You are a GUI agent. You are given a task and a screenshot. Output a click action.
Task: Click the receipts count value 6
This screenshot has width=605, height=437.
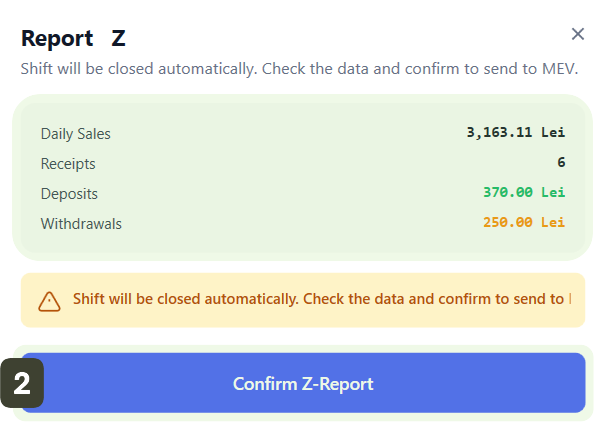pyautogui.click(x=561, y=162)
